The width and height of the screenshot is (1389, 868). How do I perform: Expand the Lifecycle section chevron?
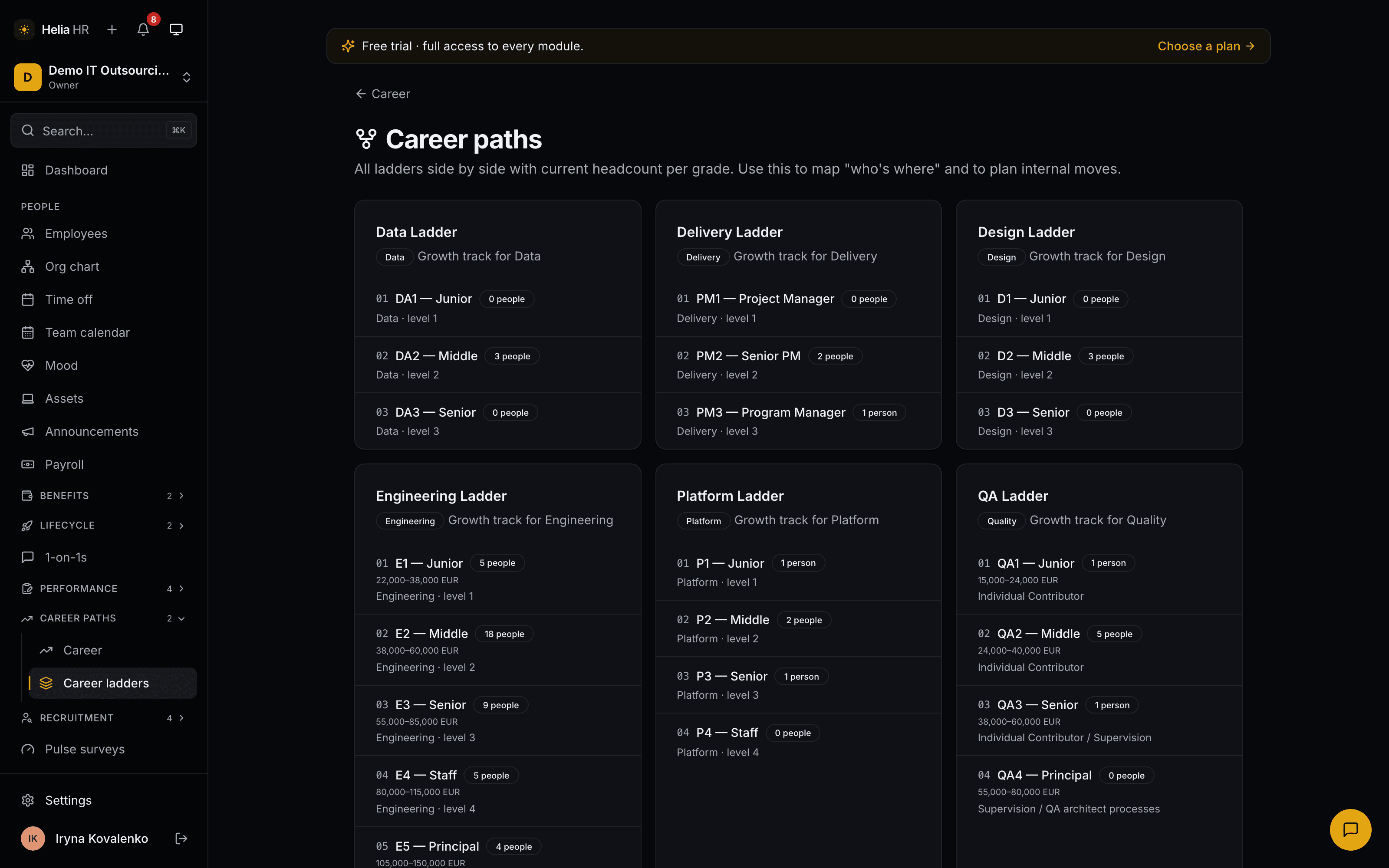pos(181,525)
